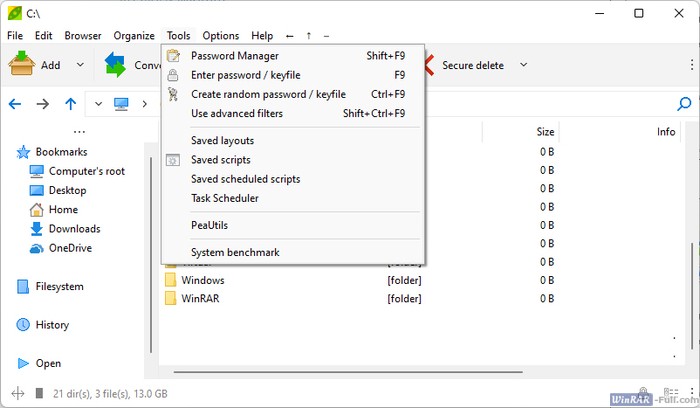Image resolution: width=700 pixels, height=408 pixels.
Task: Click the Bookmarks star icon
Action: tap(23, 152)
